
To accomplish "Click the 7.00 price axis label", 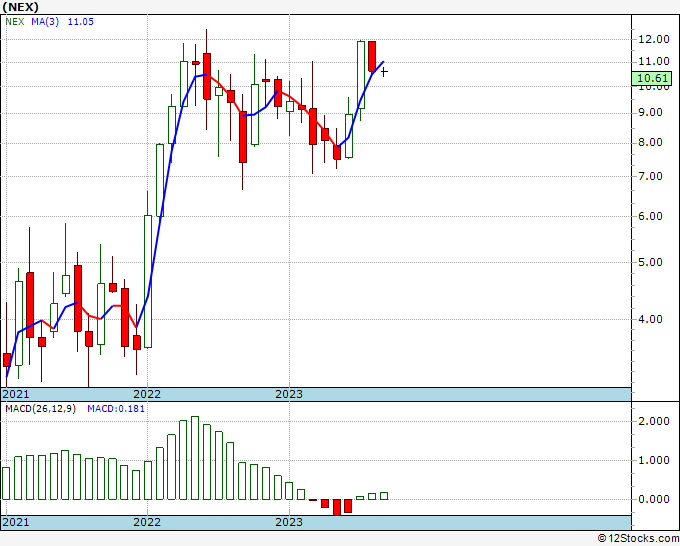I will (x=651, y=176).
